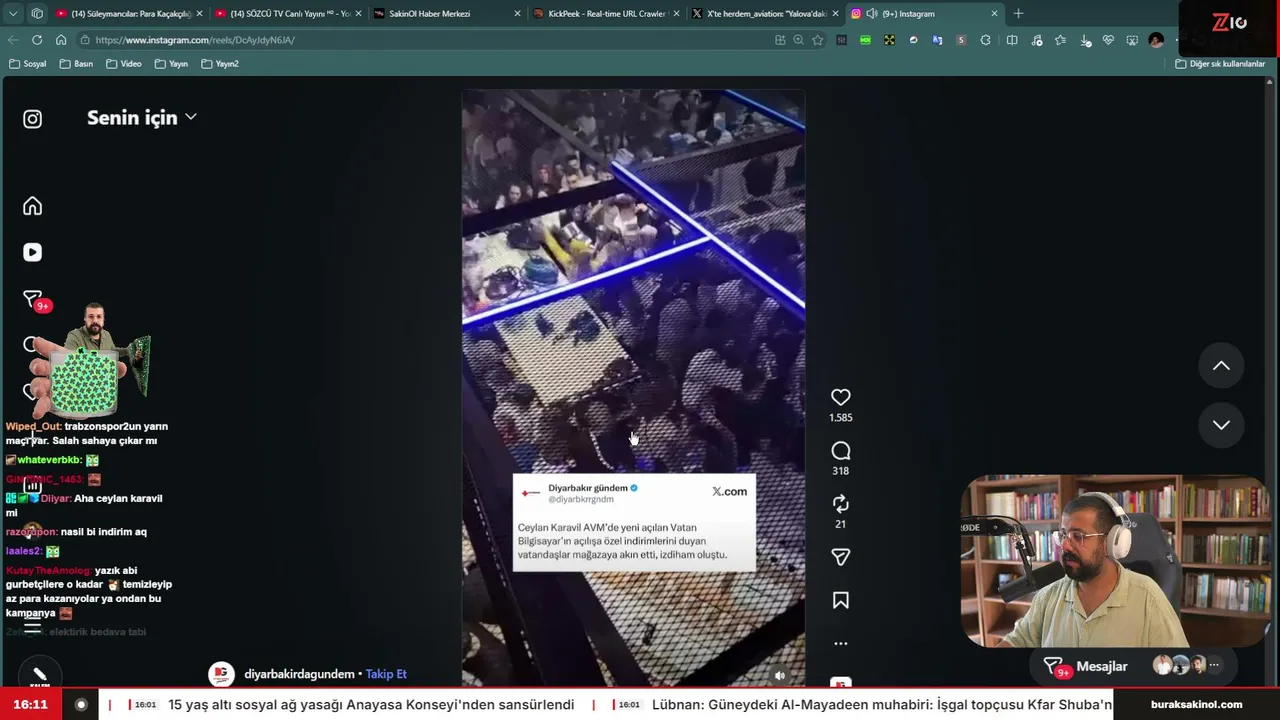Click the zoom magnifier in address bar
The width and height of the screenshot is (1280, 720).
point(798,40)
